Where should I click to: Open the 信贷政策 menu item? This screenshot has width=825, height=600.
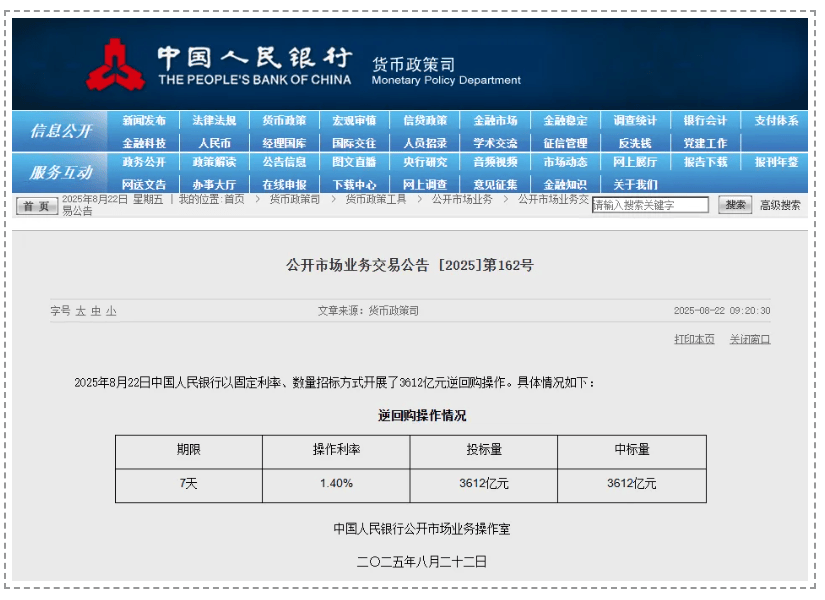coord(425,121)
